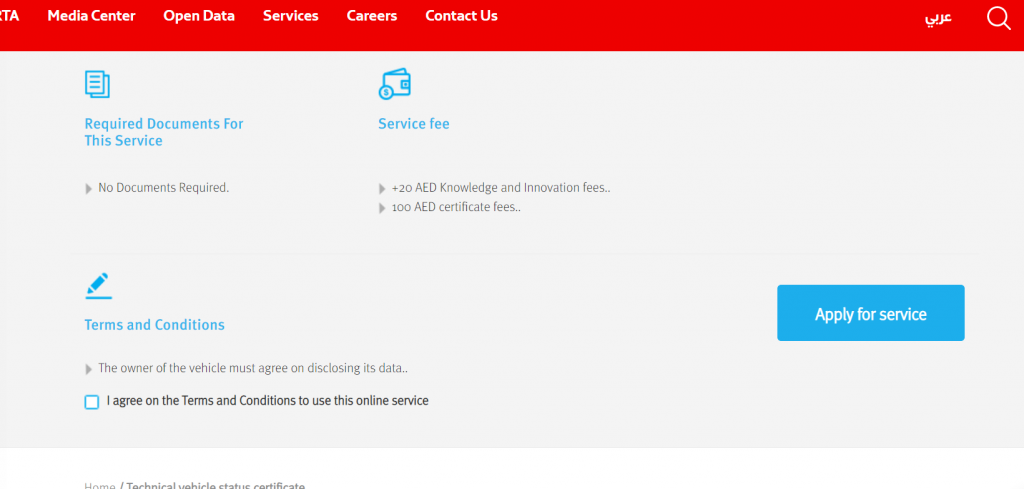1024x489 pixels.
Task: Click arrow bullet beside vehicle owner condition
Action: point(90,369)
